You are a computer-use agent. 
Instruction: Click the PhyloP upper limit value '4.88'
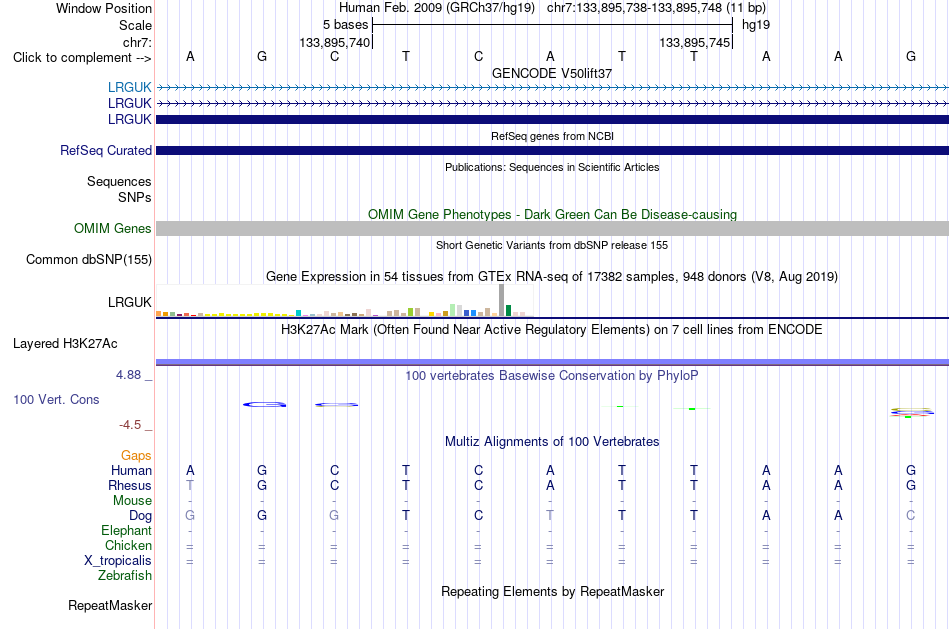point(128,375)
